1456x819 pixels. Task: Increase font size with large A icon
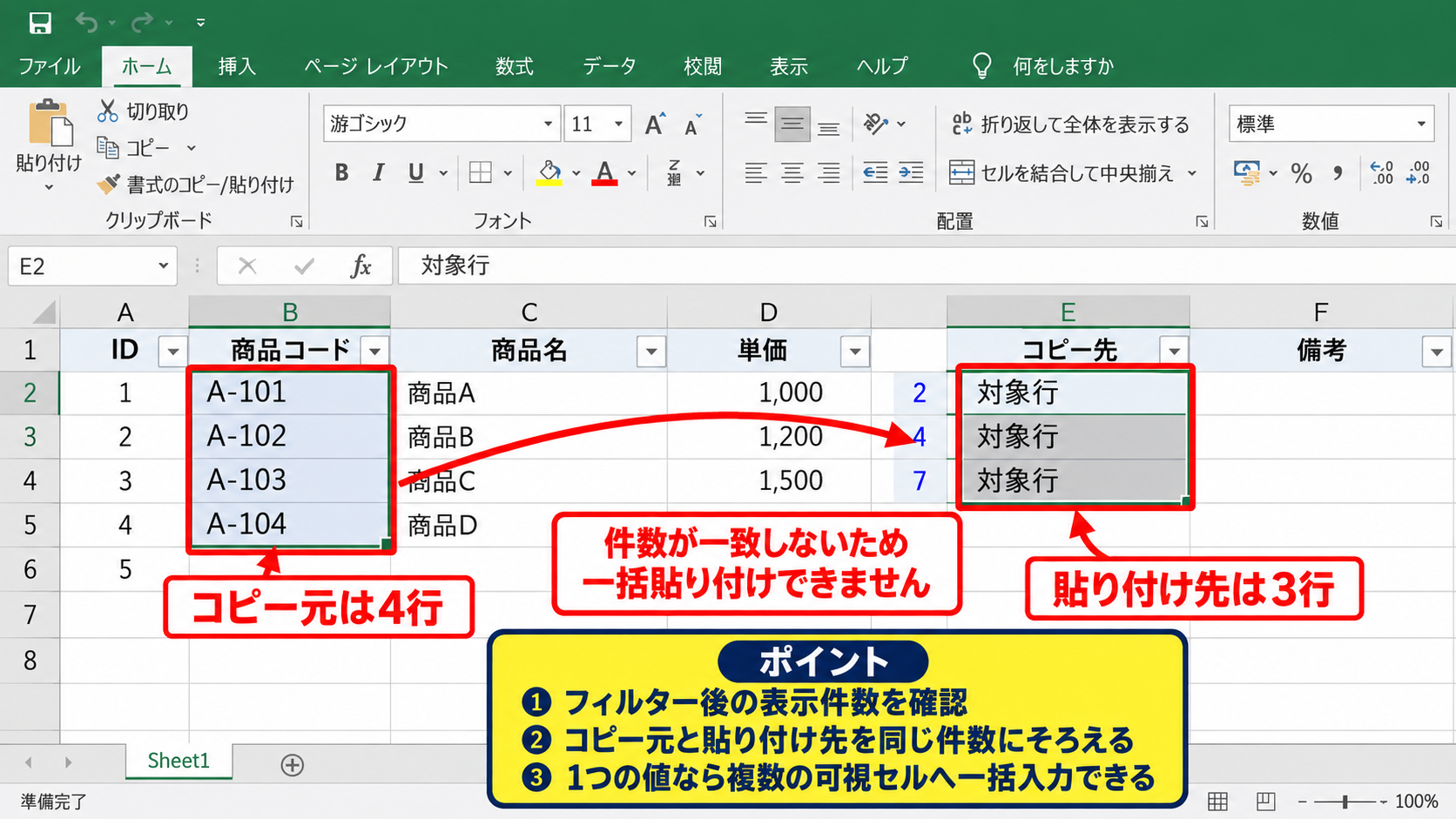[655, 124]
